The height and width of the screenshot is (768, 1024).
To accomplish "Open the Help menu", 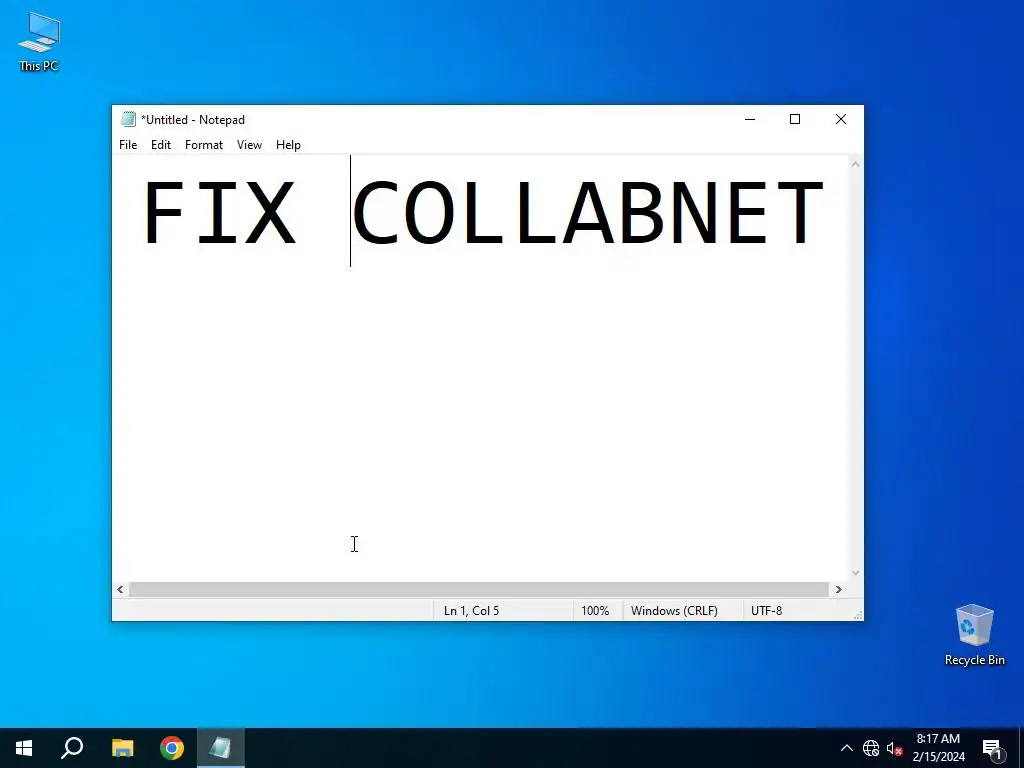I will click(288, 145).
